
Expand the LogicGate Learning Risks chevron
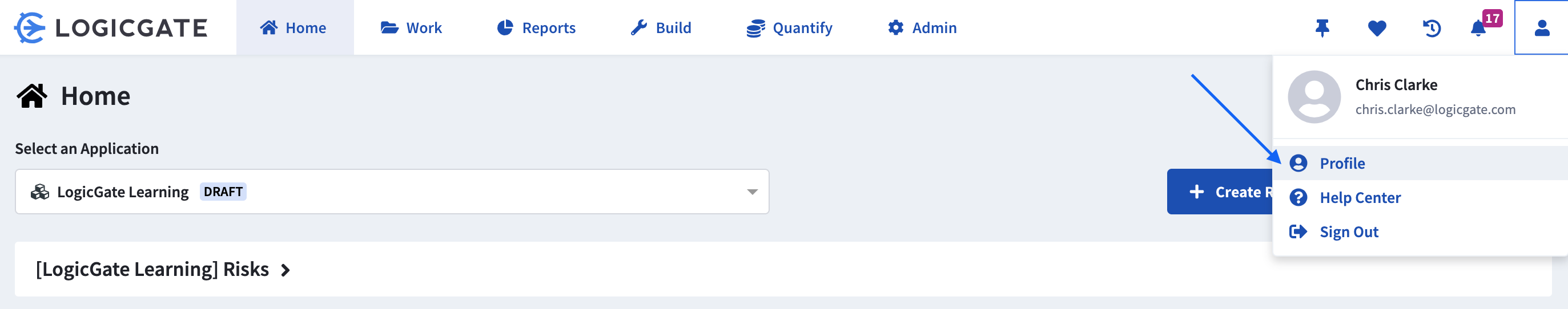[286, 270]
